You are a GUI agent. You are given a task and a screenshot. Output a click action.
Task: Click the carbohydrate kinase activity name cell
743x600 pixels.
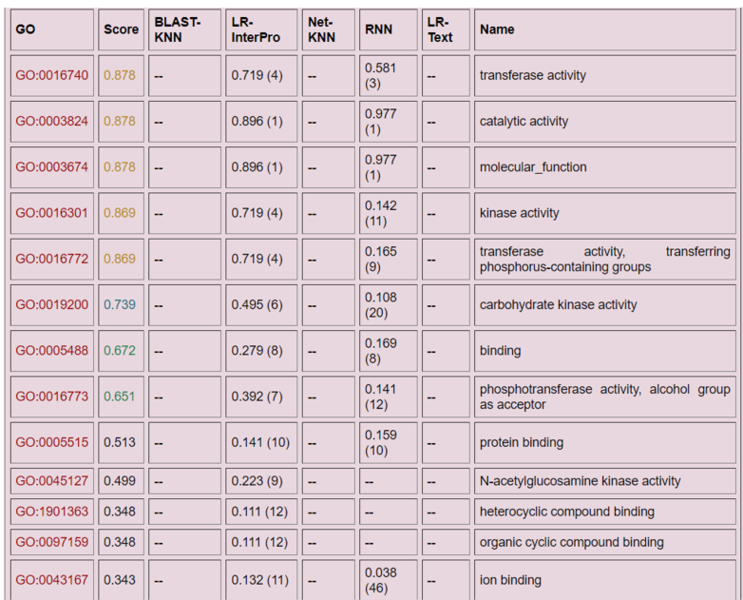point(558,305)
